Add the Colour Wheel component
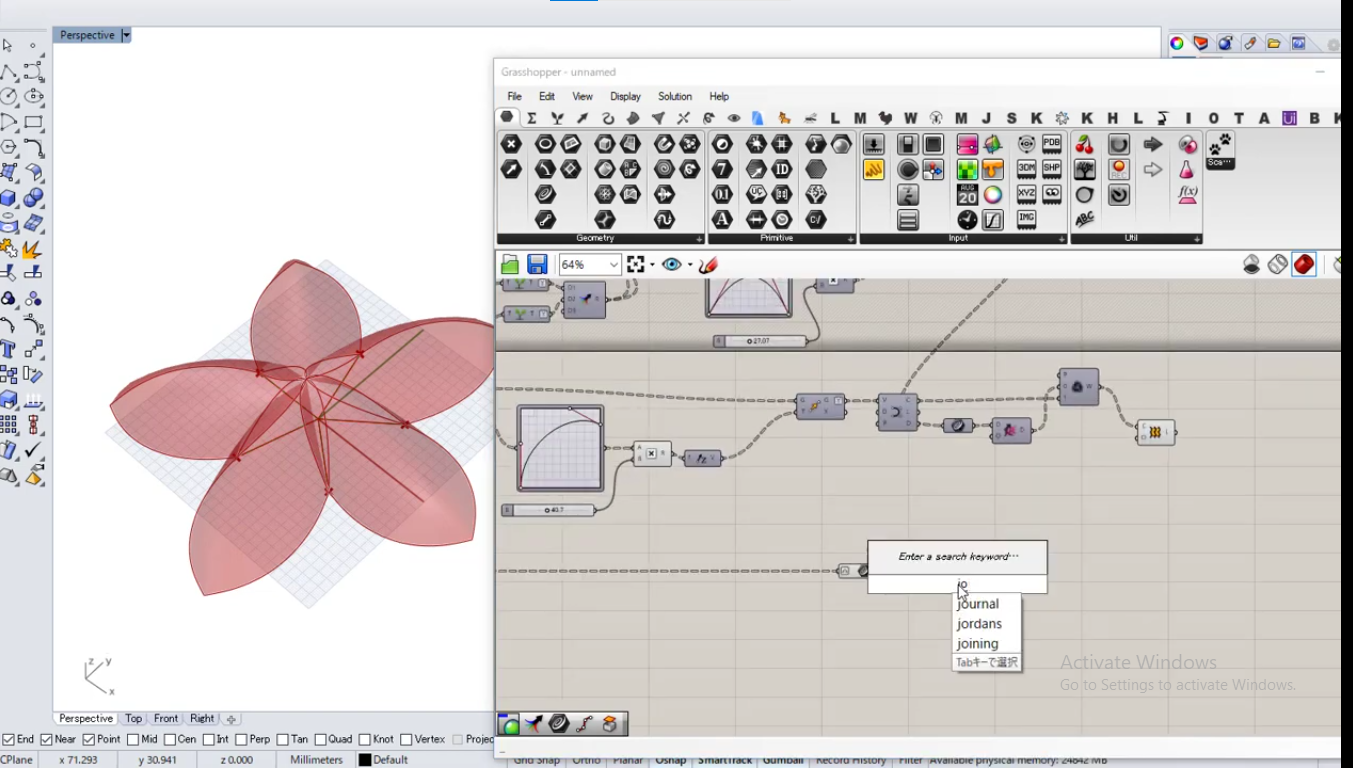 coord(993,195)
